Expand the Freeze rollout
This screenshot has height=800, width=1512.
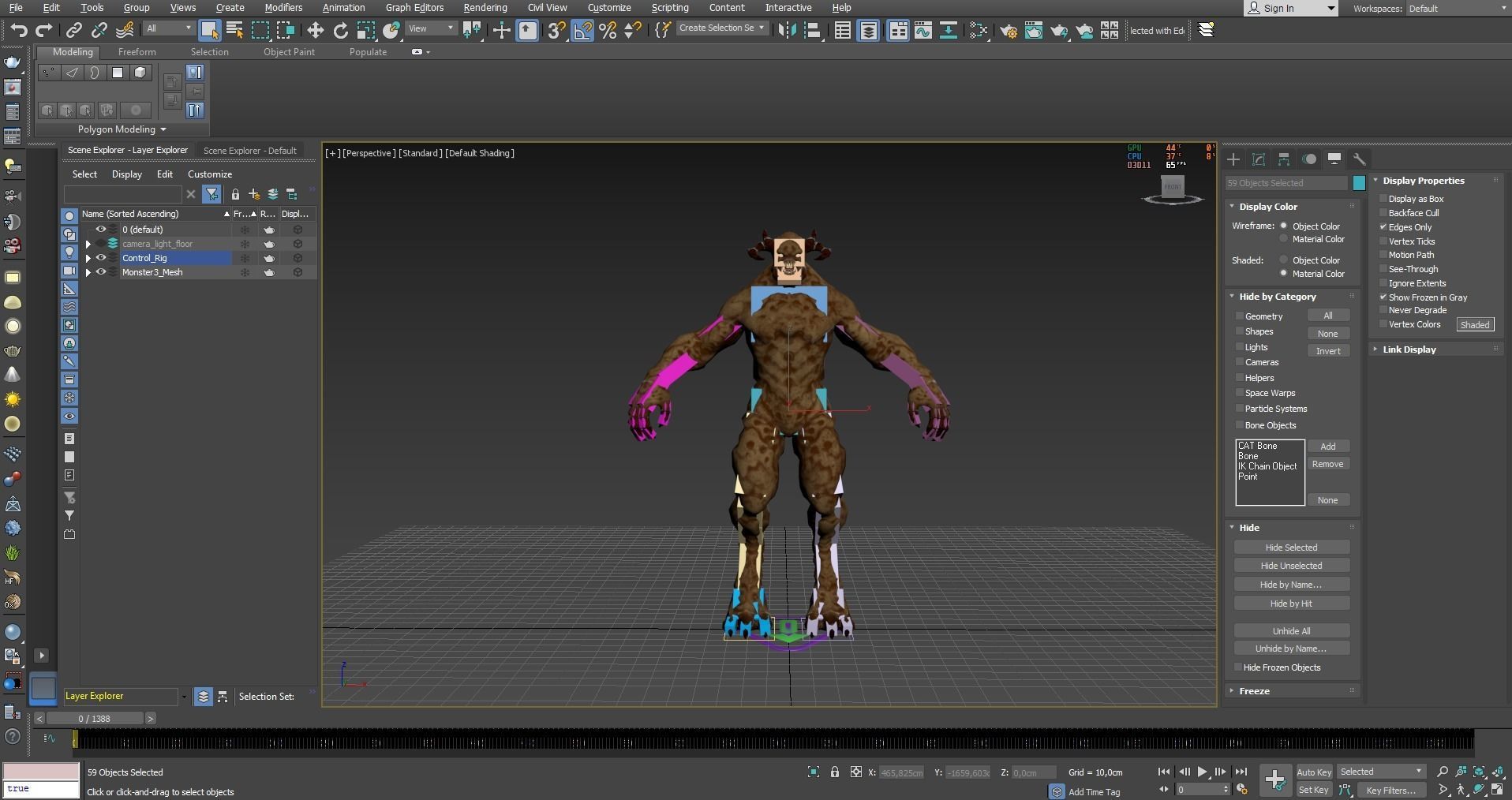1254,691
